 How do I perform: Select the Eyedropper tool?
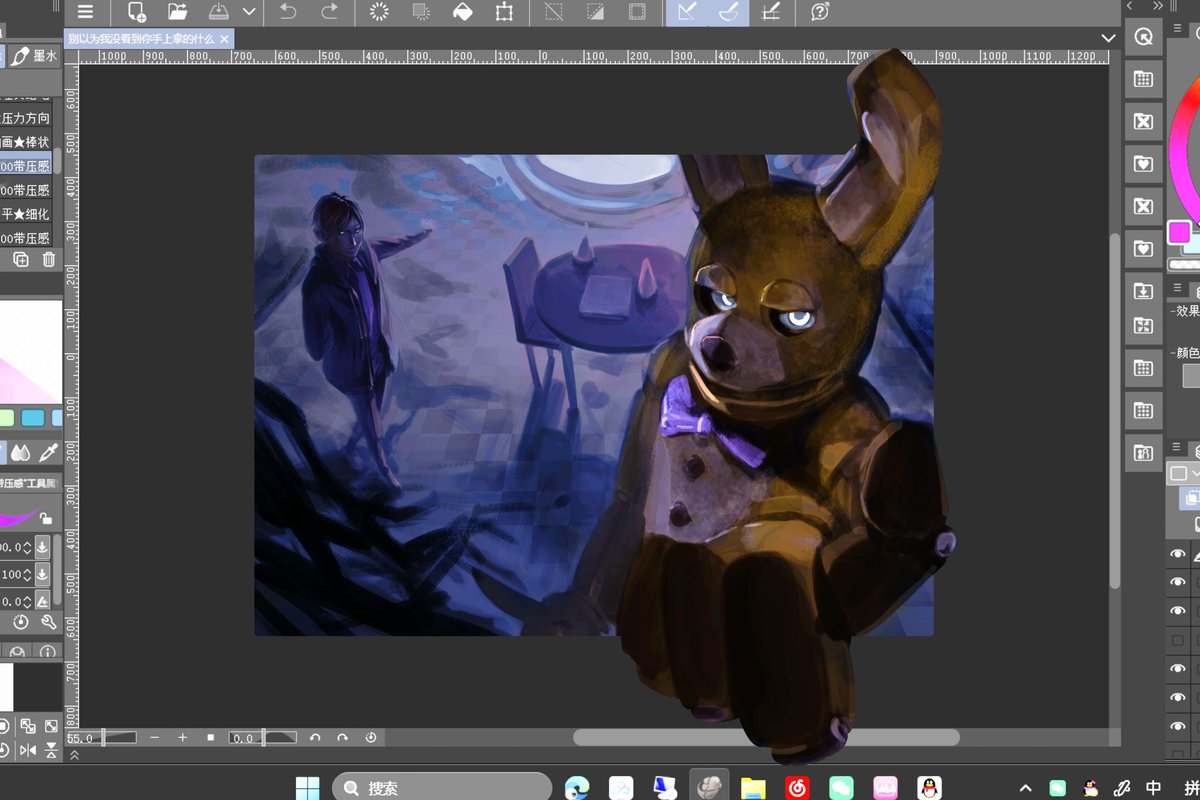47,453
